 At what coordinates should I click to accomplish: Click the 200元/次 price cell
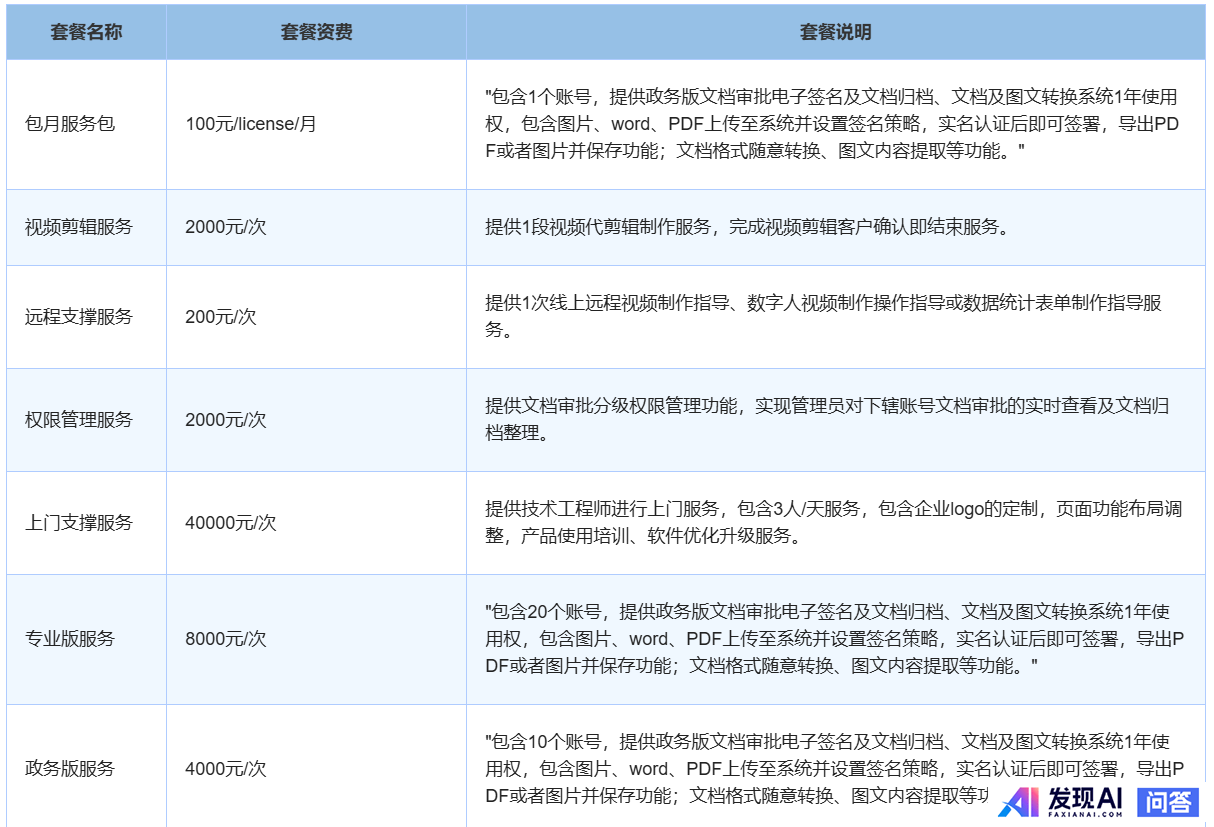point(221,317)
